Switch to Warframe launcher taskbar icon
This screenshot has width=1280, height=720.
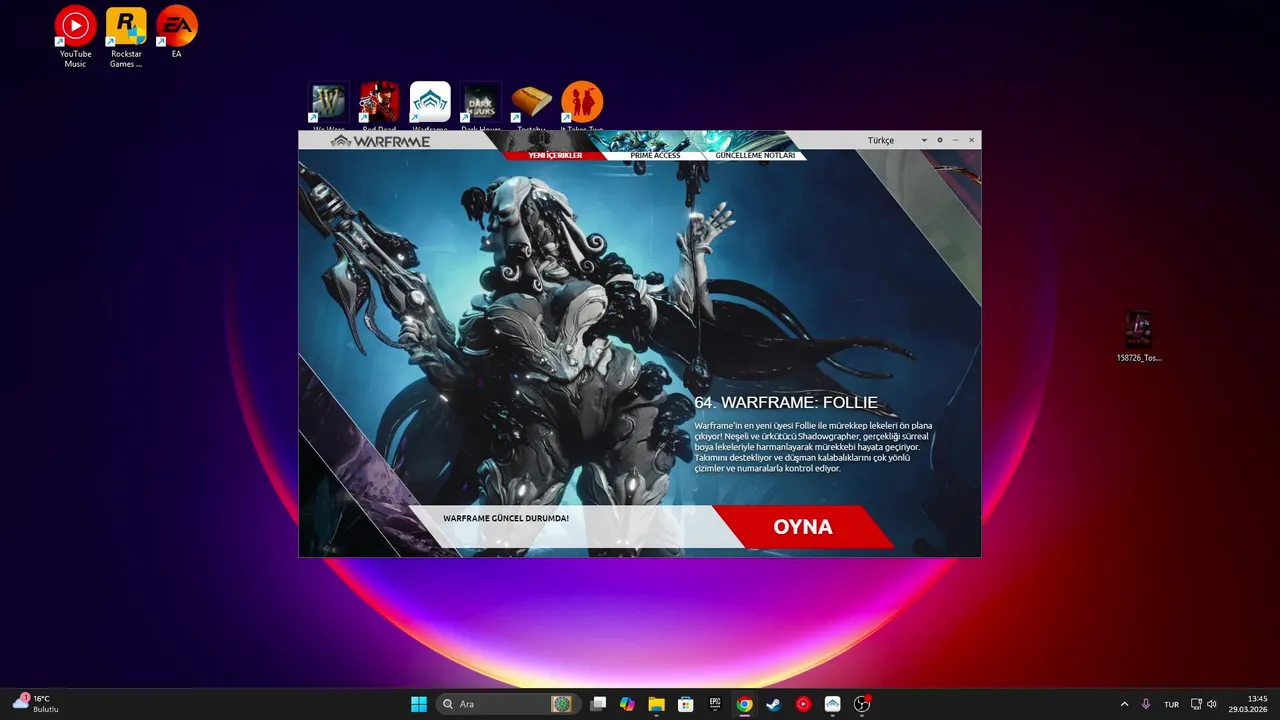(832, 704)
